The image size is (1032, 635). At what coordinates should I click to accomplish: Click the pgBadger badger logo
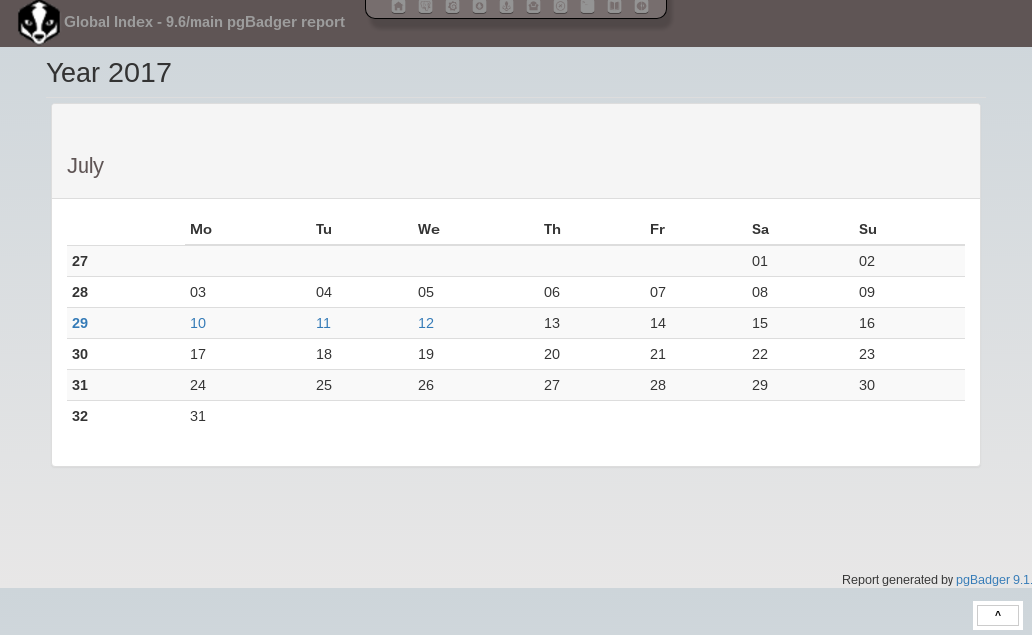[x=39, y=22]
